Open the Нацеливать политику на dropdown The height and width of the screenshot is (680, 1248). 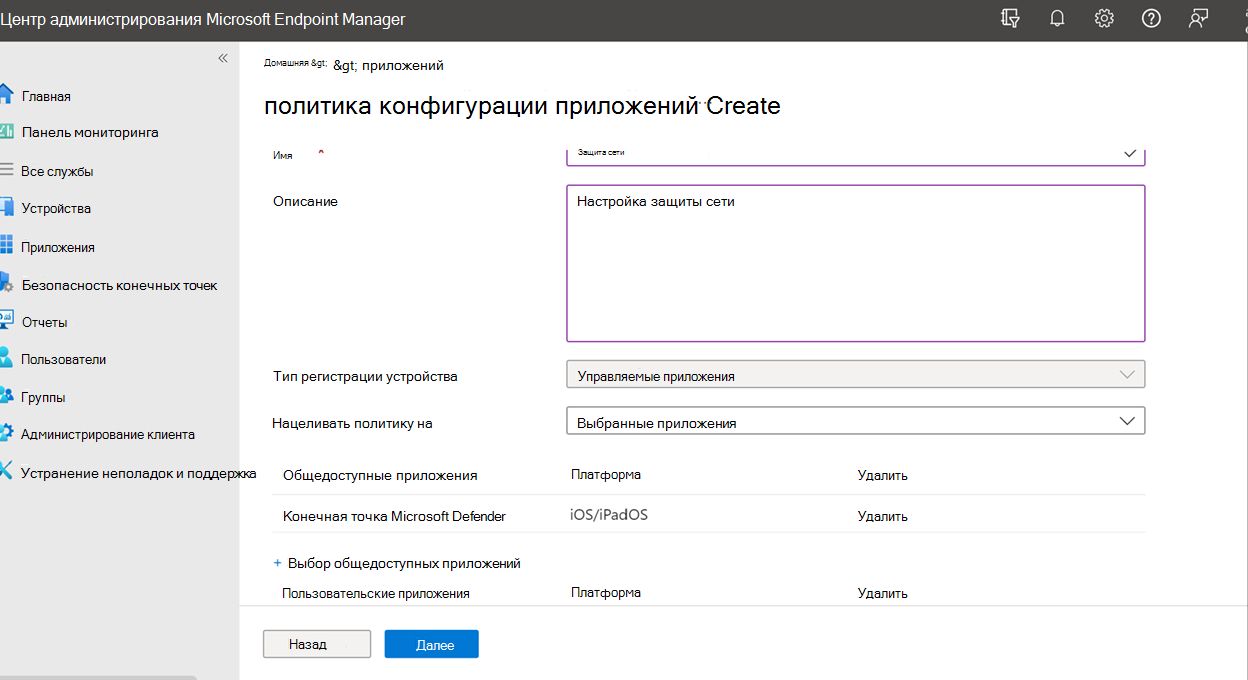856,421
